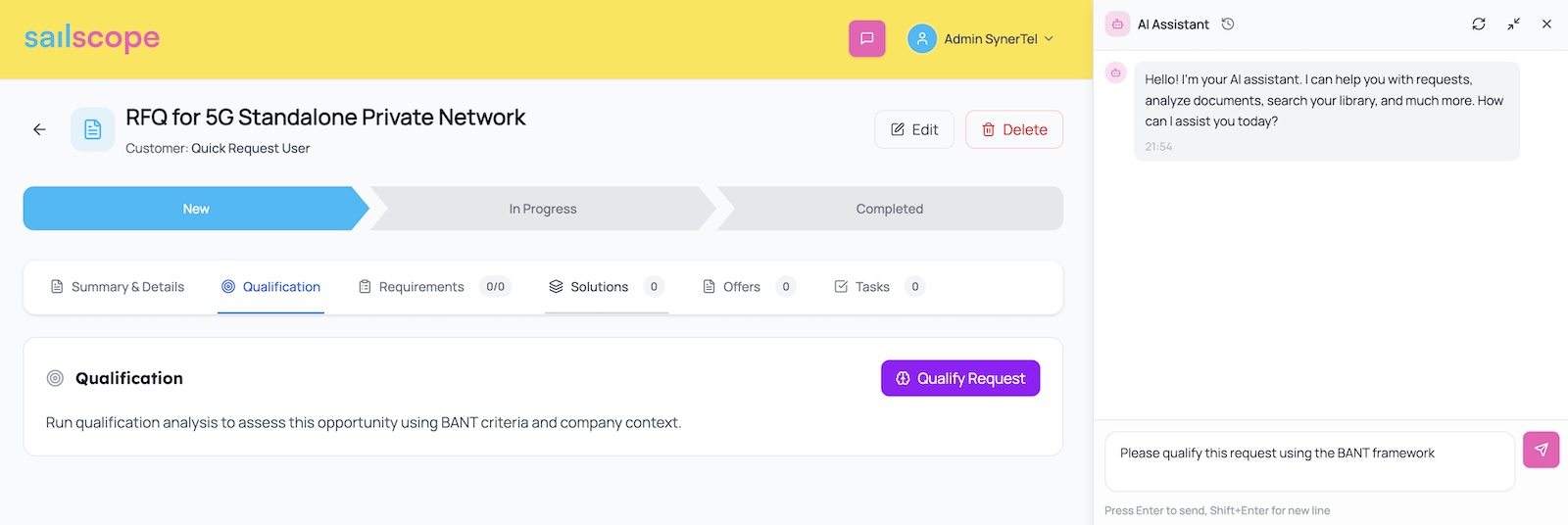The width and height of the screenshot is (1568, 525).
Task: Click the pink chat icon in header
Action: (866, 39)
